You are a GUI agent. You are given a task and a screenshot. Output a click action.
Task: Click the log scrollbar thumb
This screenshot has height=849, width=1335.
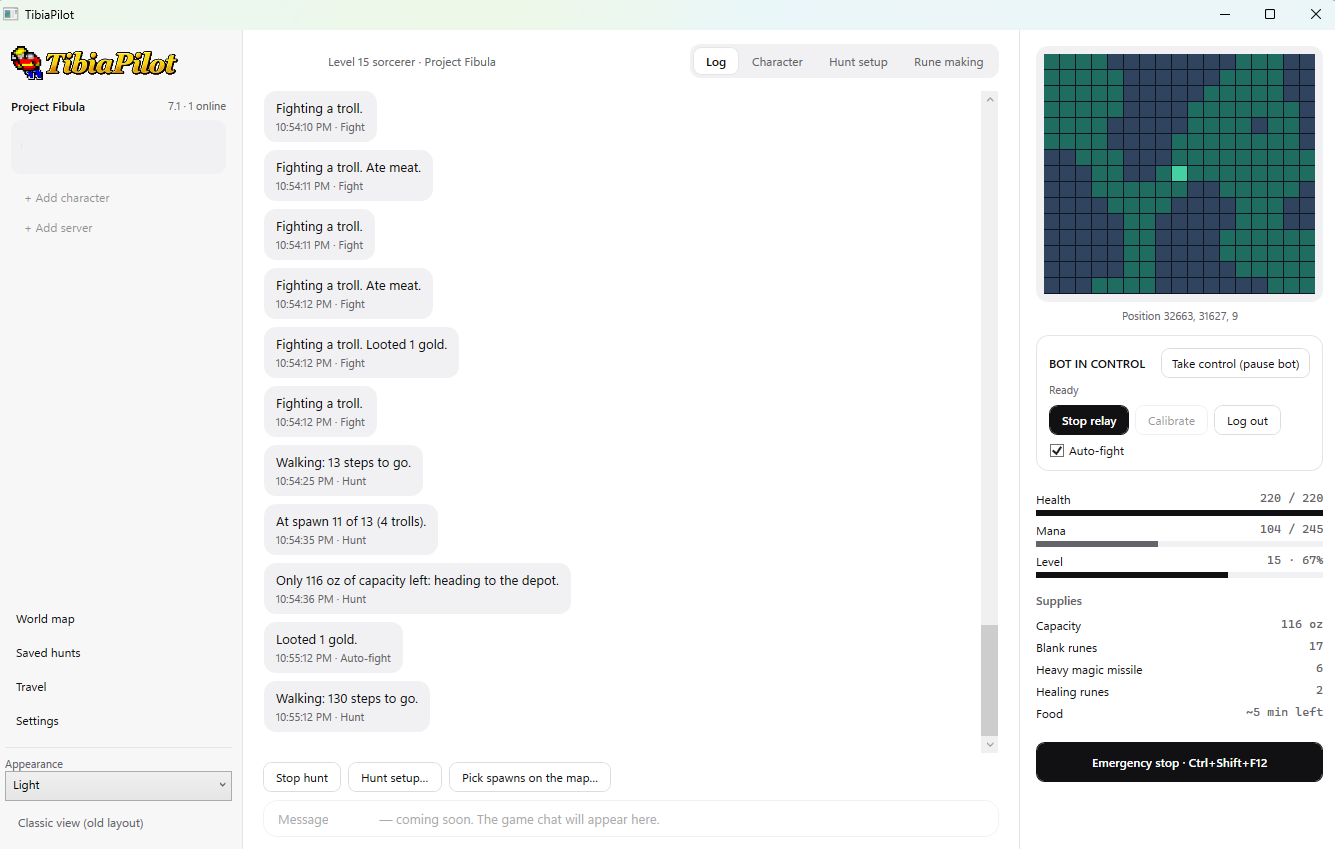pos(990,680)
